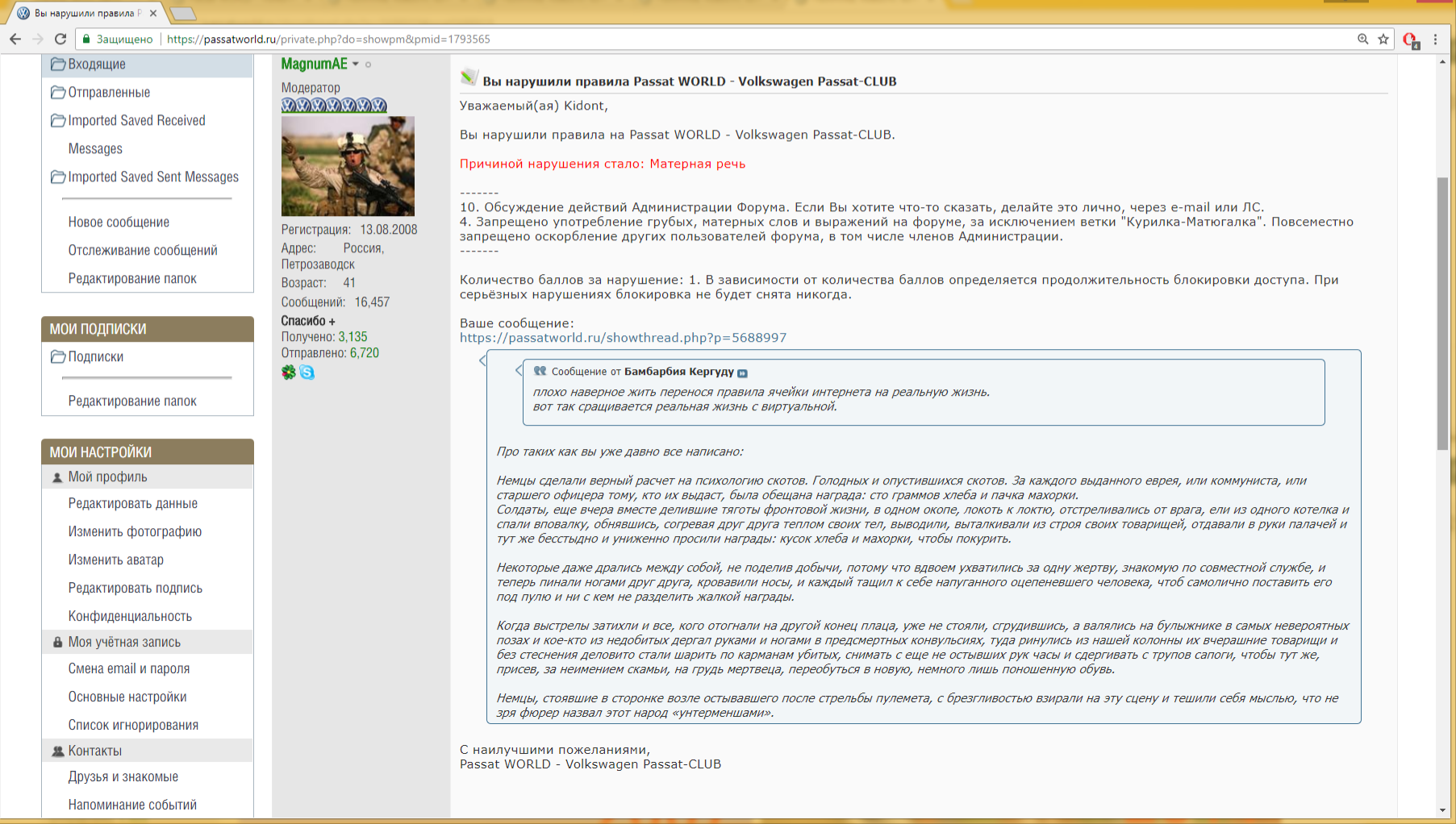
Task: Click the moderator rank badges row
Action: [x=334, y=105]
